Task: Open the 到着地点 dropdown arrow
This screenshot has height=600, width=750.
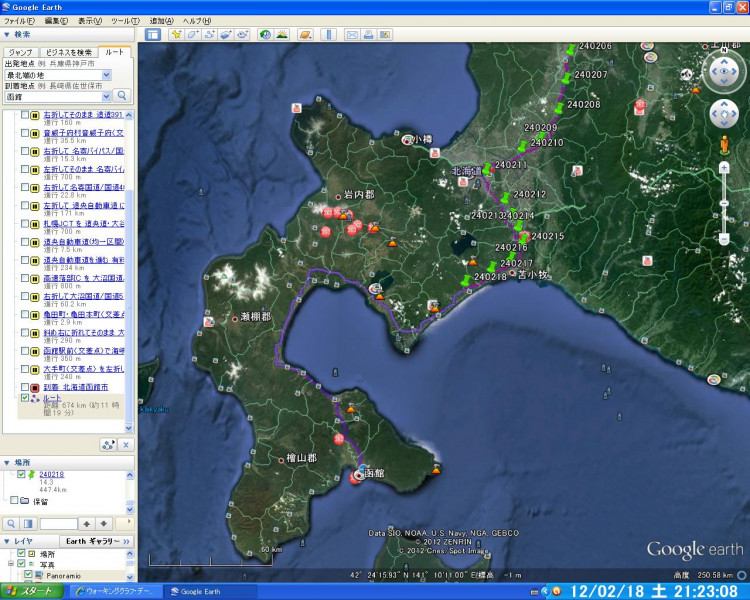Action: [x=107, y=97]
